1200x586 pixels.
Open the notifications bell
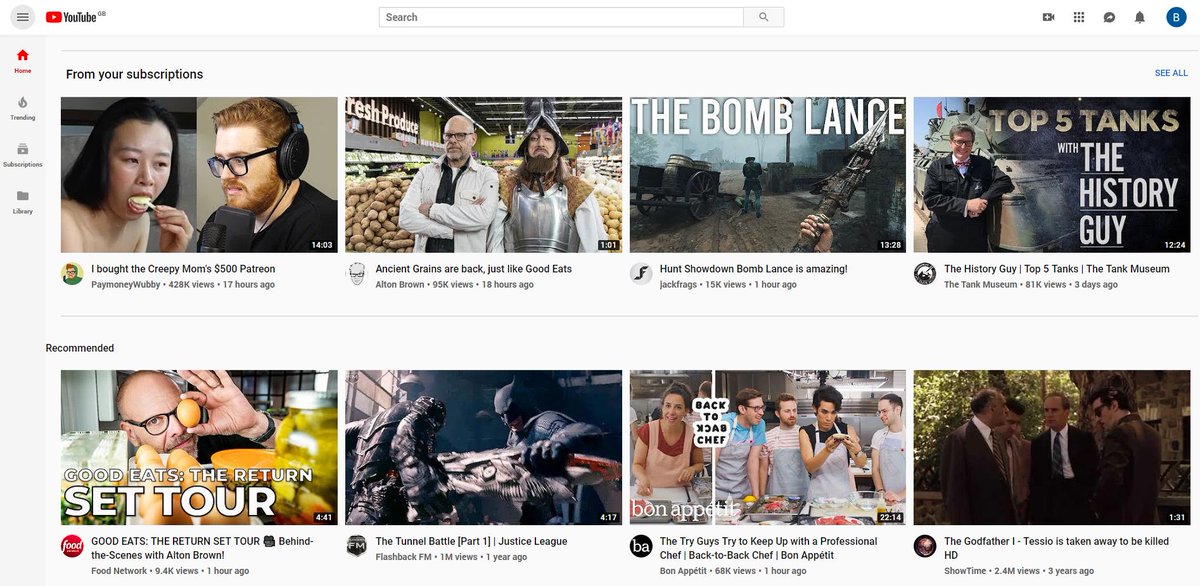click(x=1139, y=17)
